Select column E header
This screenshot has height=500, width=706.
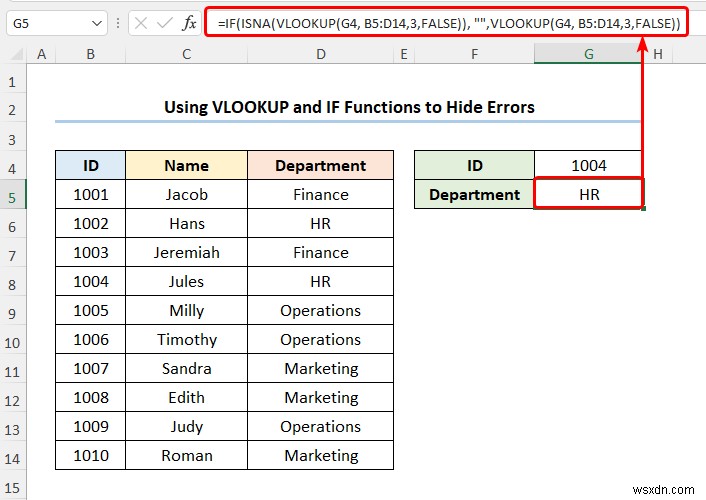(x=404, y=55)
